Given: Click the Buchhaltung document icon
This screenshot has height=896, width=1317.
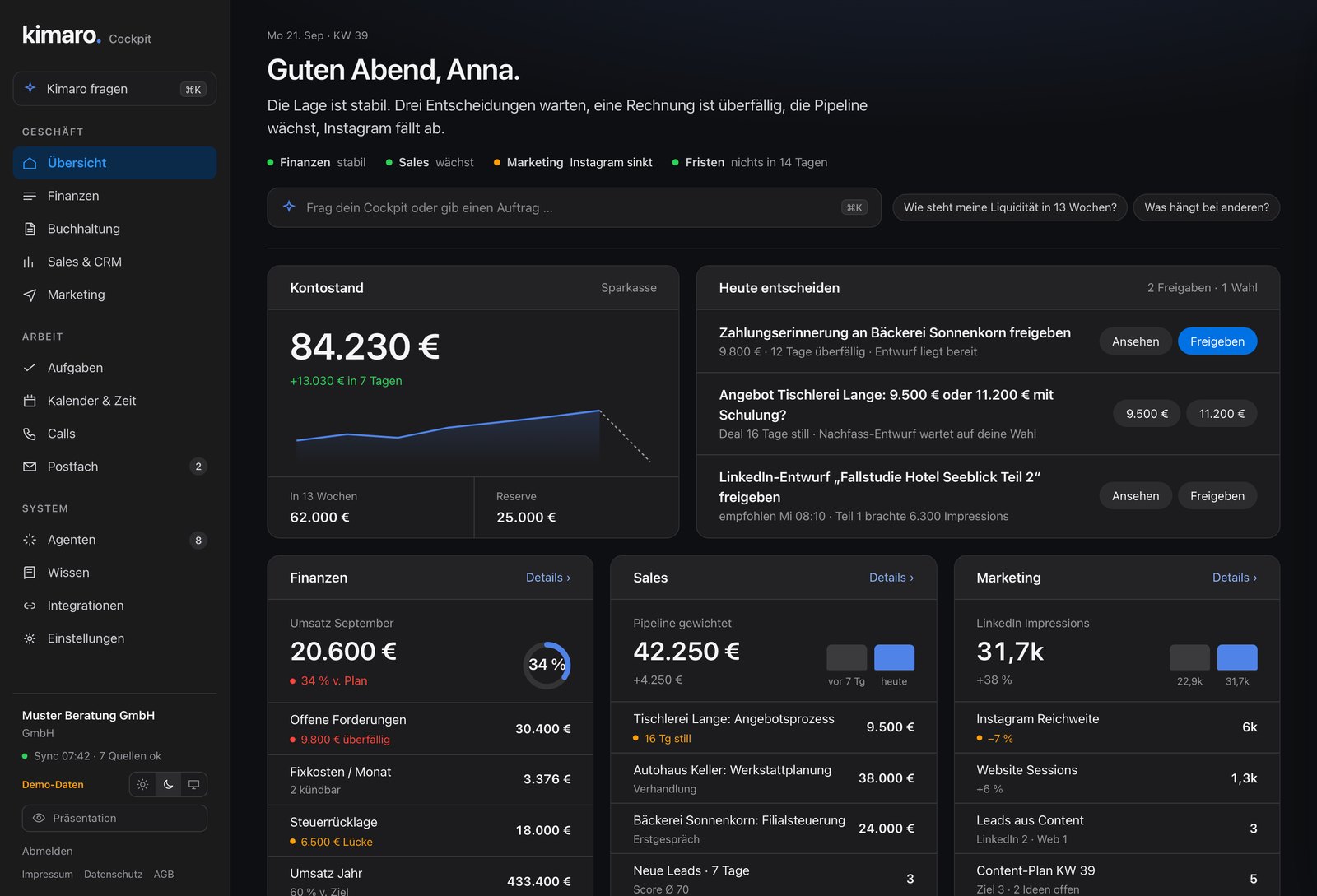Looking at the screenshot, I should 30,229.
